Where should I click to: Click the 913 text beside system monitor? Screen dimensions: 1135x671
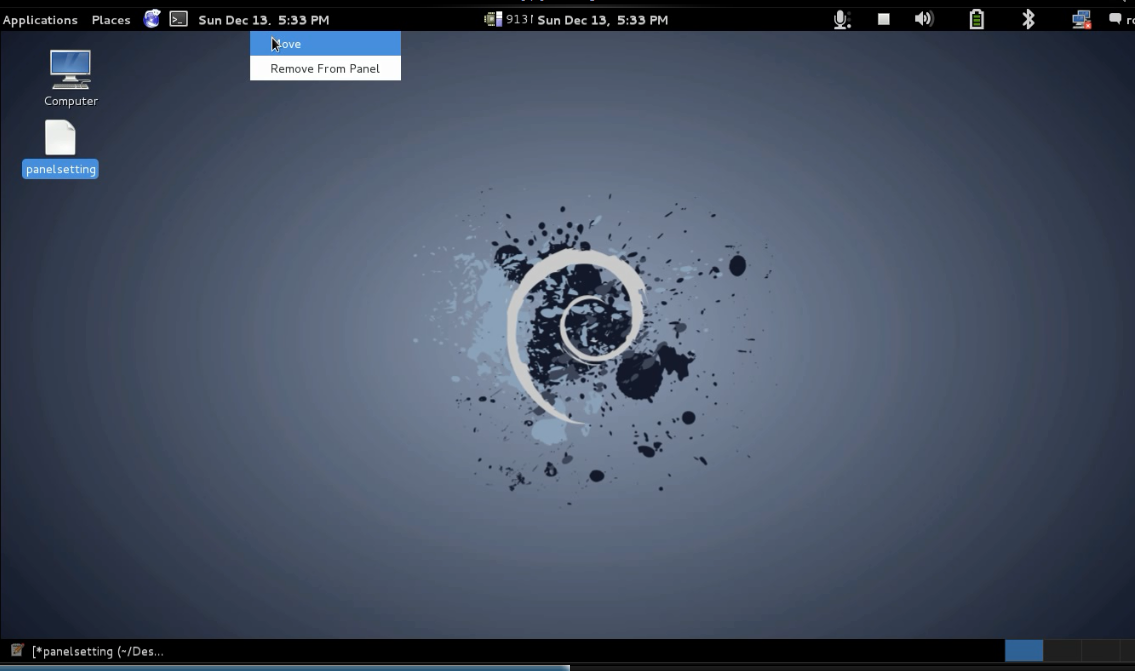tap(519, 19)
